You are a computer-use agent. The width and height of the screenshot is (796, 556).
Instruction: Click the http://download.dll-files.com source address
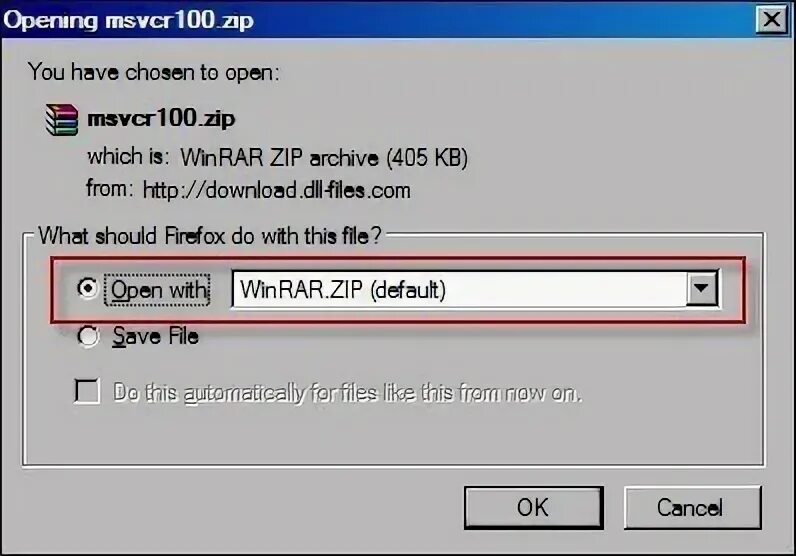[276, 190]
